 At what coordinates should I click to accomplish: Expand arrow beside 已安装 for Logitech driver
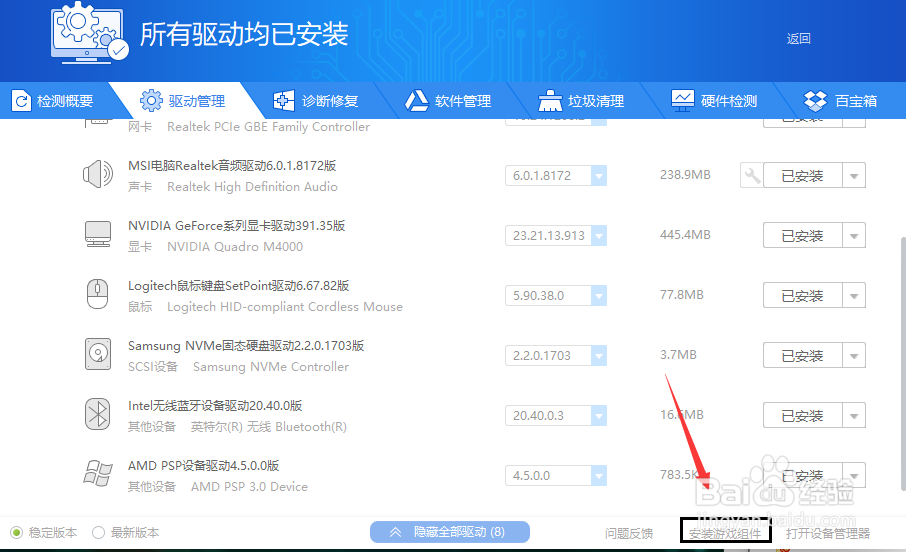(854, 295)
